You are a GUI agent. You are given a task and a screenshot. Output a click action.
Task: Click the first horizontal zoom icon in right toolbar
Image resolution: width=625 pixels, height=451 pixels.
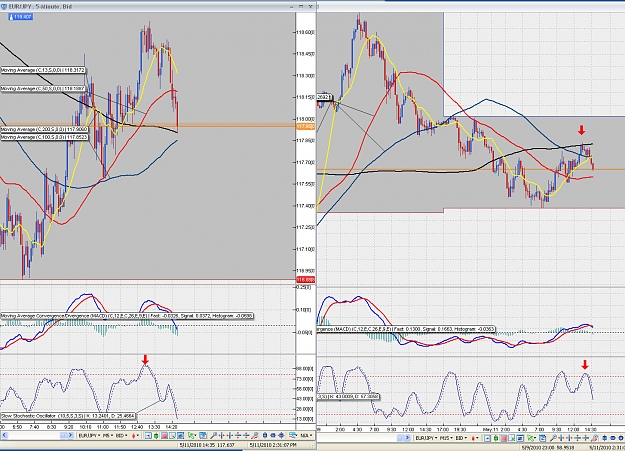click(562, 438)
